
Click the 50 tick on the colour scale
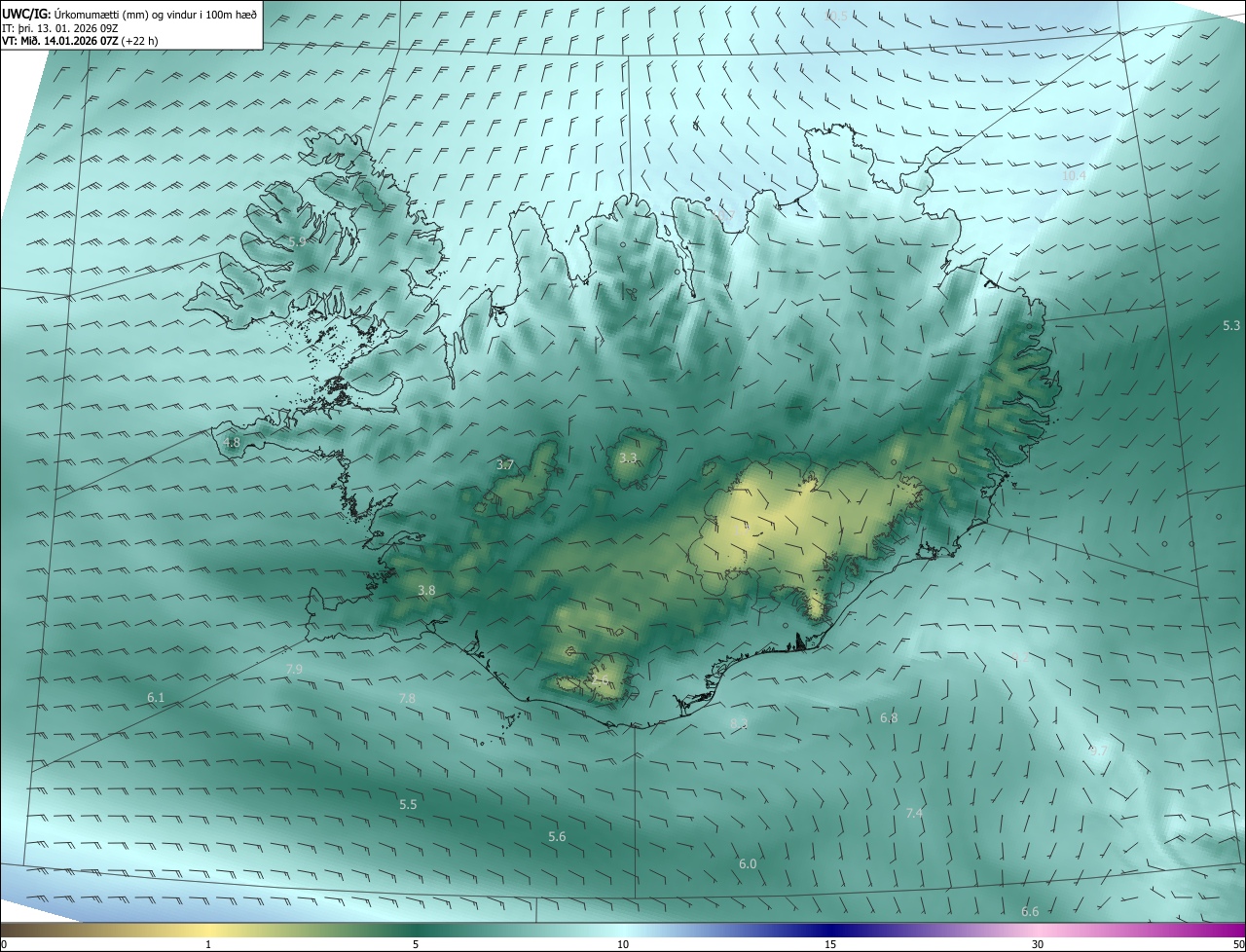click(1238, 944)
